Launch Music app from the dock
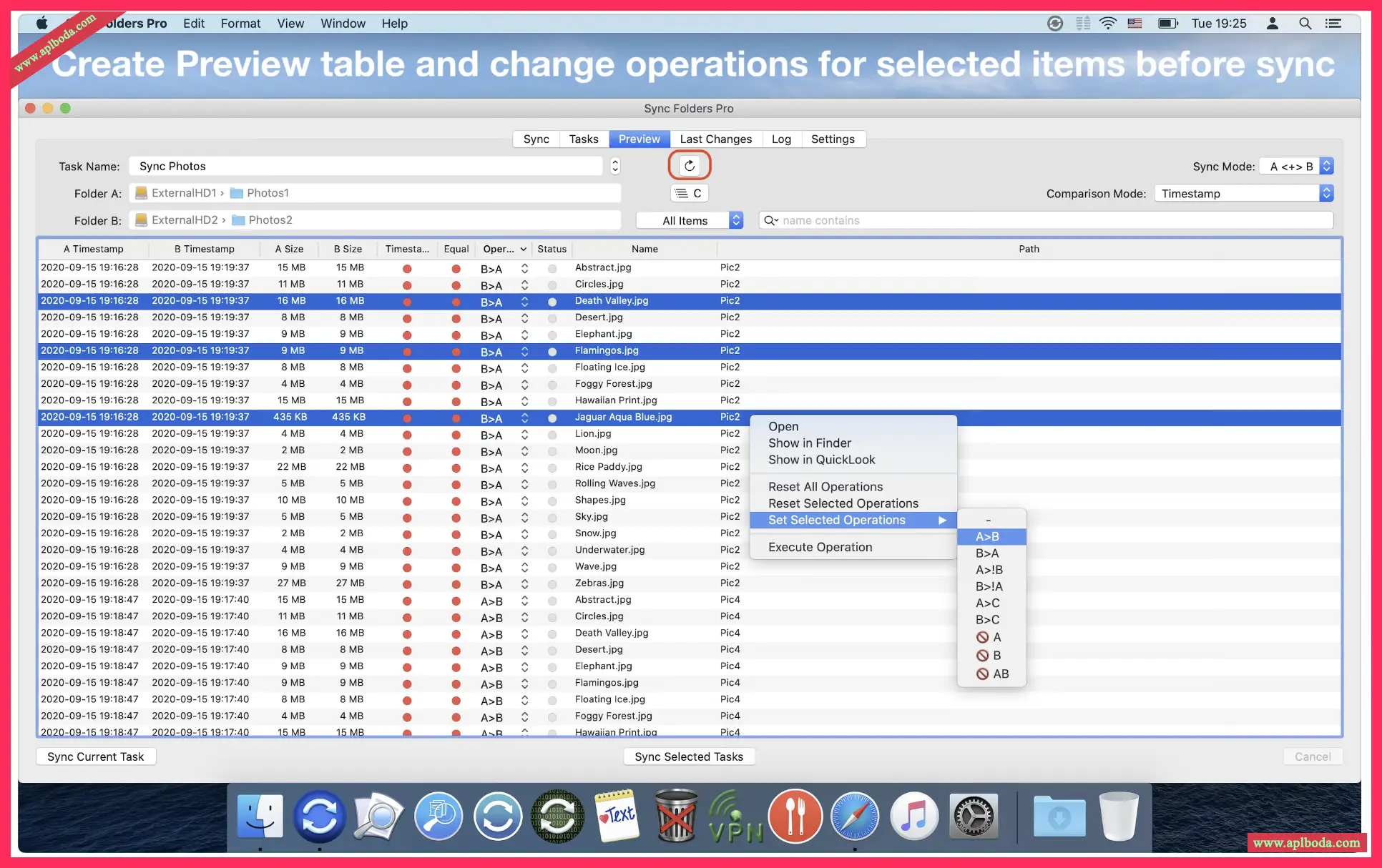 click(x=913, y=816)
